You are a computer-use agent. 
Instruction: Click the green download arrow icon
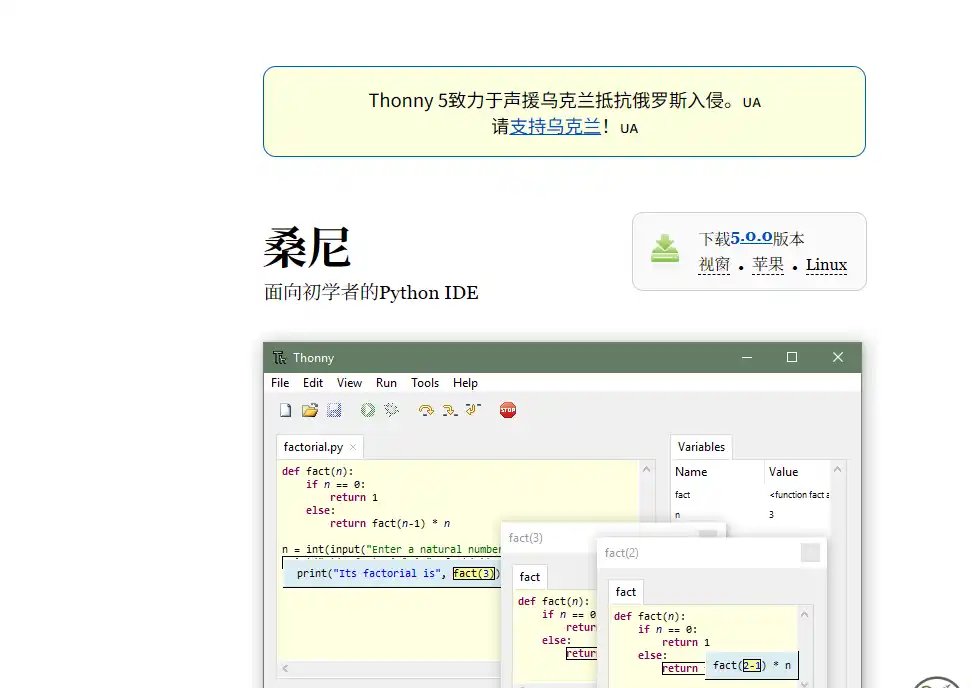[x=665, y=248]
